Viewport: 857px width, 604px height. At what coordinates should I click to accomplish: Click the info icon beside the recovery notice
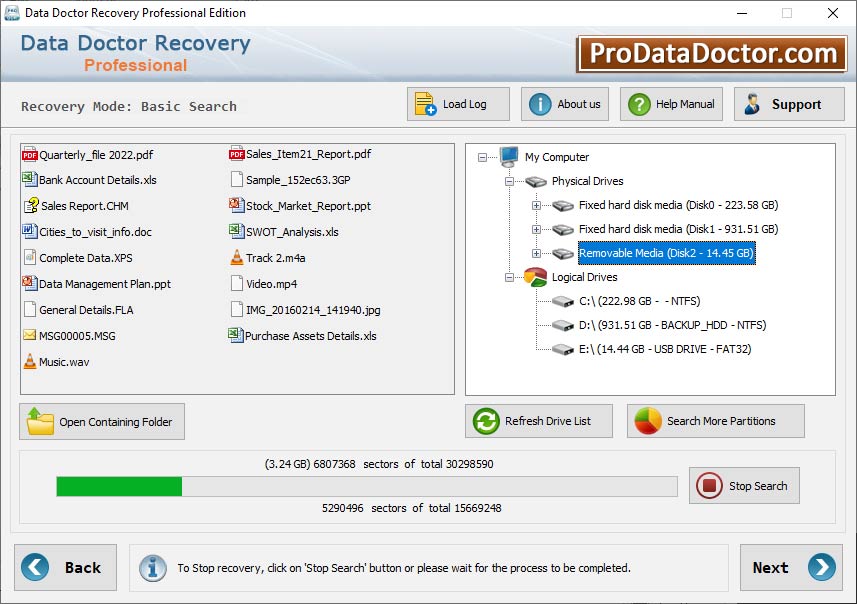pyautogui.click(x=152, y=568)
